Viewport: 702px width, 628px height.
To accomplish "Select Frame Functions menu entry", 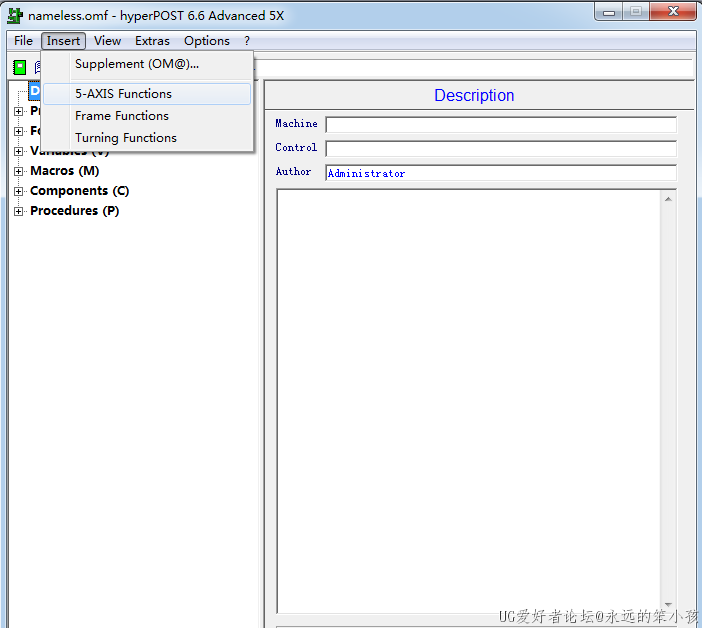I will click(147, 116).
